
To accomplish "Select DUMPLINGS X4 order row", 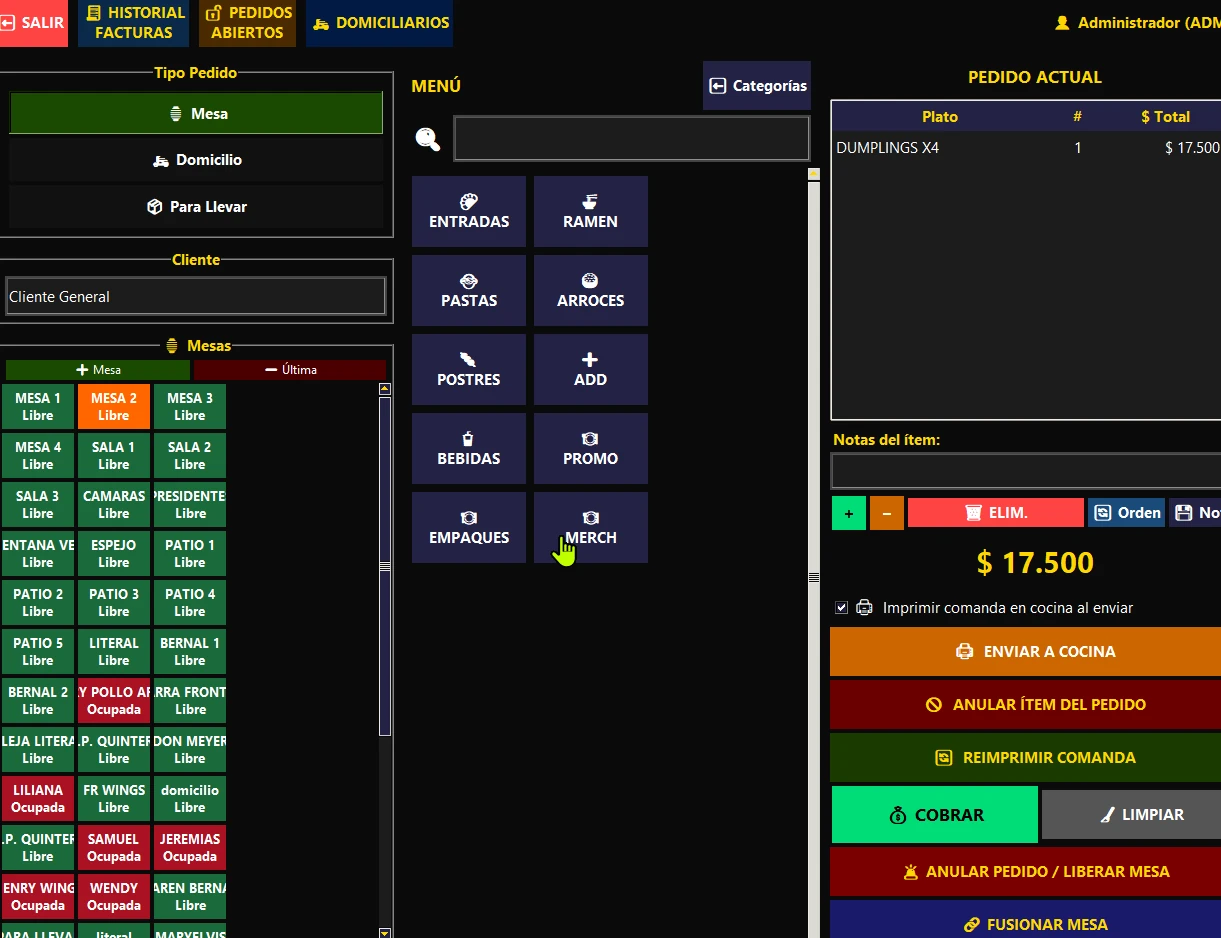I will coord(1027,148).
